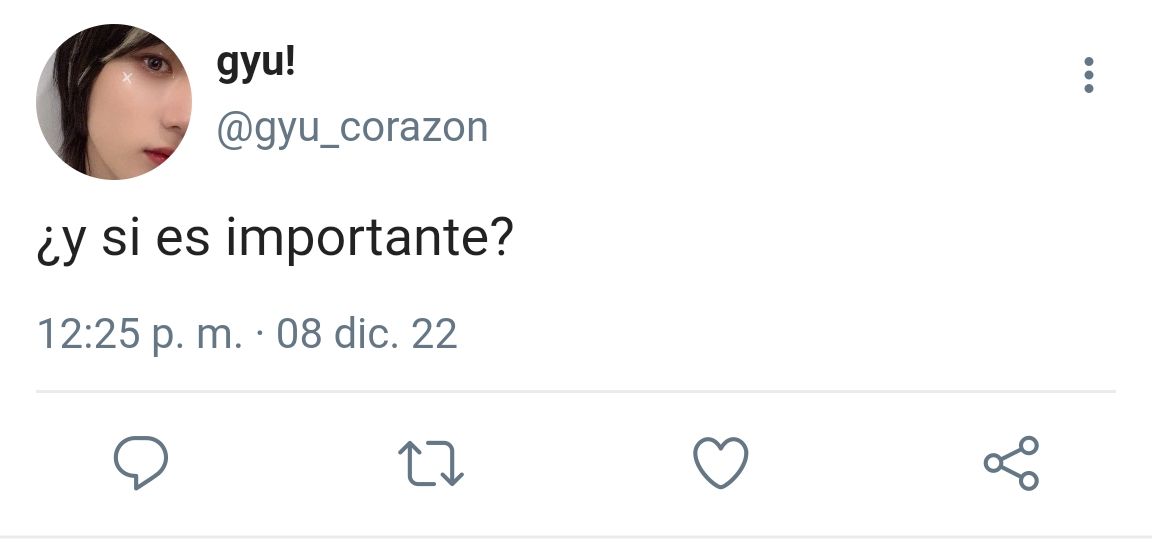Share the tweet using the share icon
Image resolution: width=1152 pixels, height=555 pixels.
(x=1012, y=462)
